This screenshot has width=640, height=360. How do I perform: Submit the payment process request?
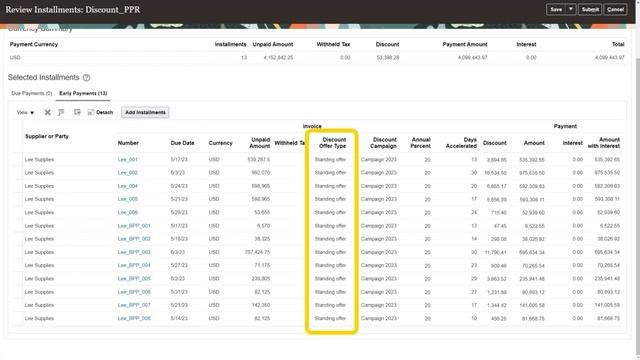click(590, 9)
